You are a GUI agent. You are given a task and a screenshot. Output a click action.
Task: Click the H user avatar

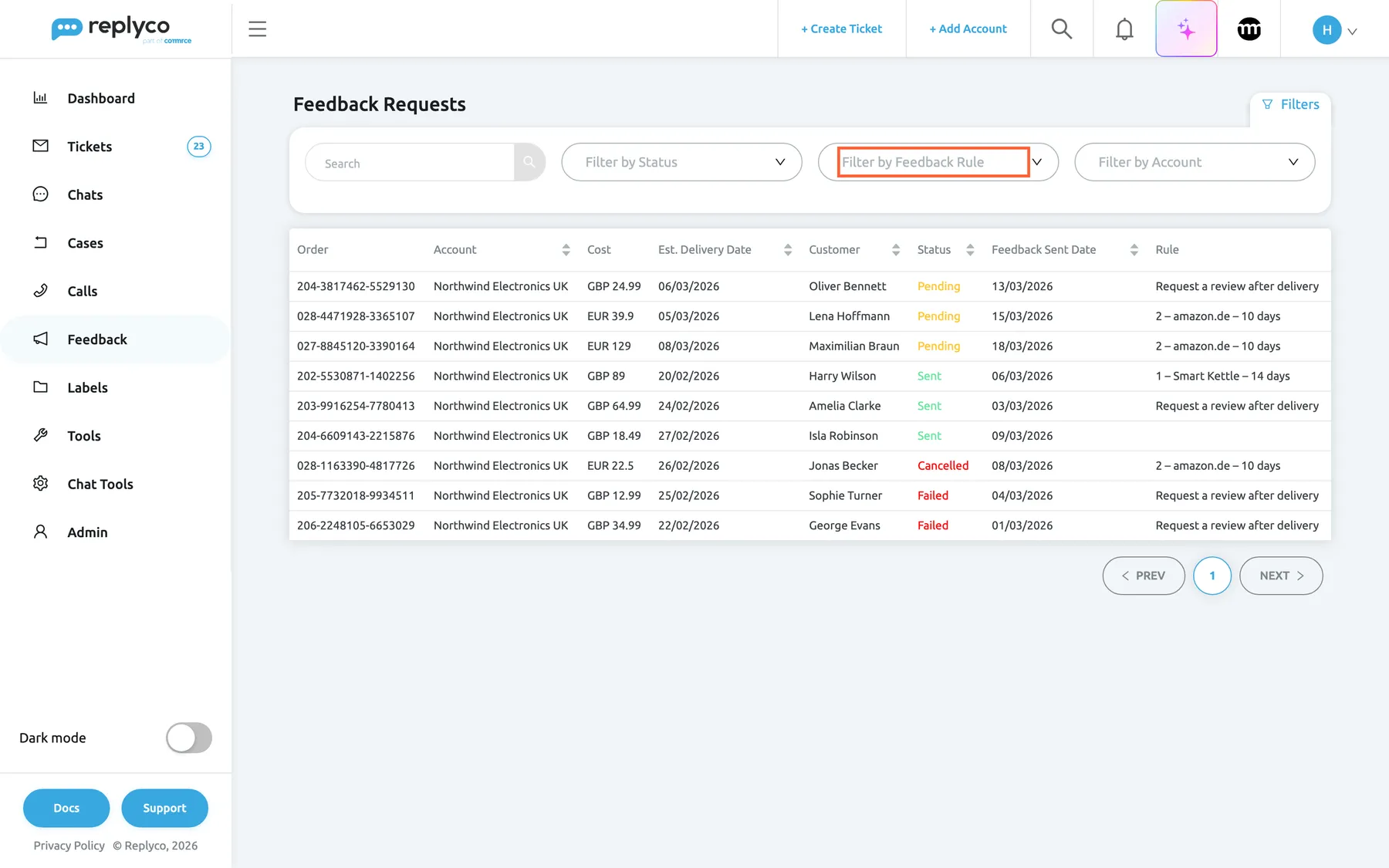tap(1326, 30)
